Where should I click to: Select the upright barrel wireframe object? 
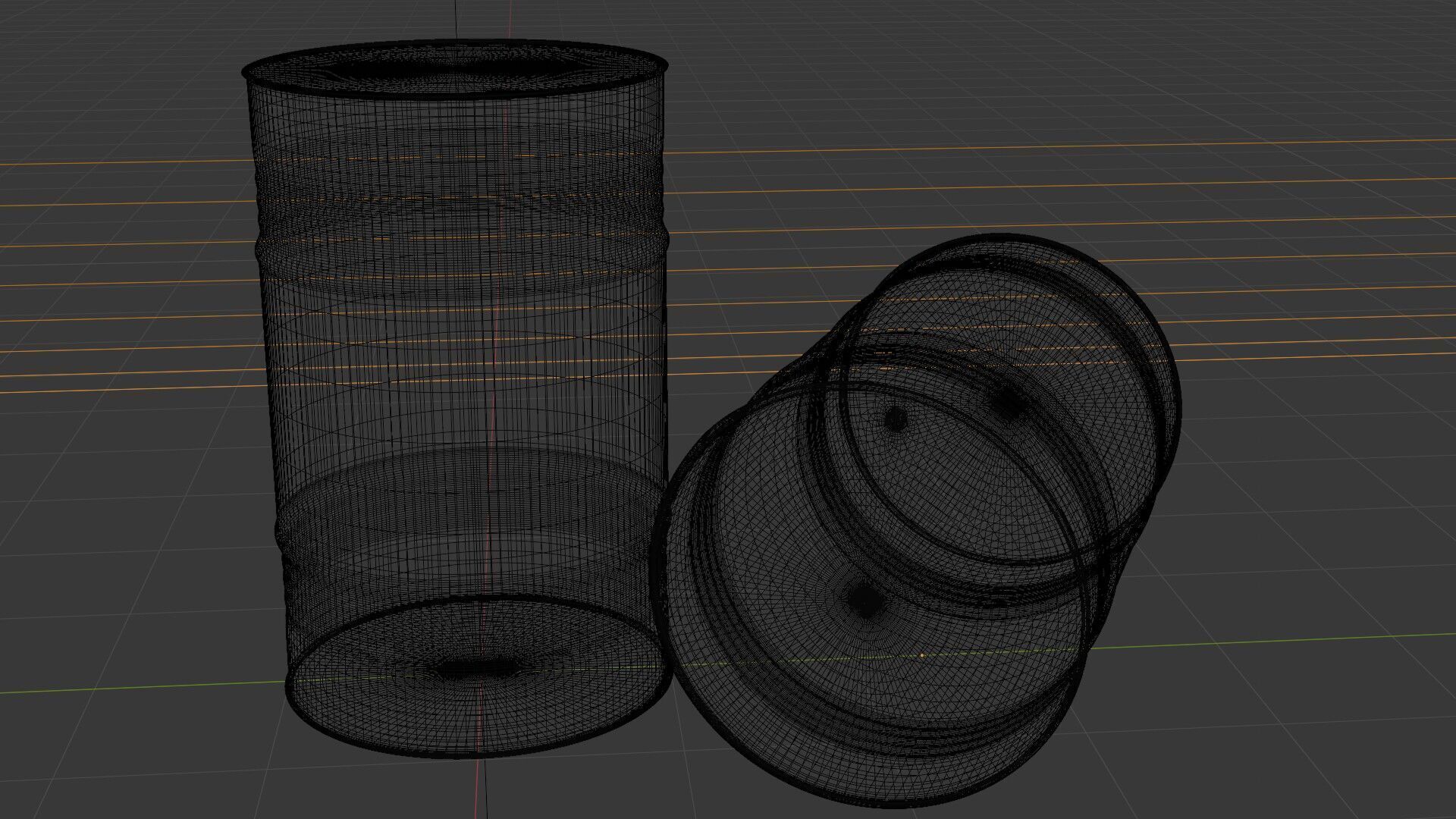pyautogui.click(x=457, y=398)
